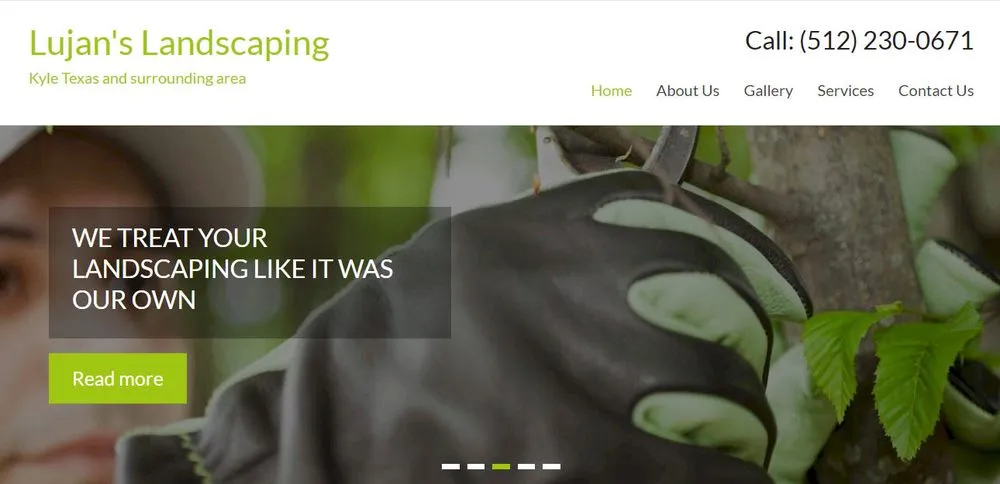This screenshot has width=1000, height=484.
Task: Jump to the first slide indicator dash
Action: pyautogui.click(x=450, y=466)
